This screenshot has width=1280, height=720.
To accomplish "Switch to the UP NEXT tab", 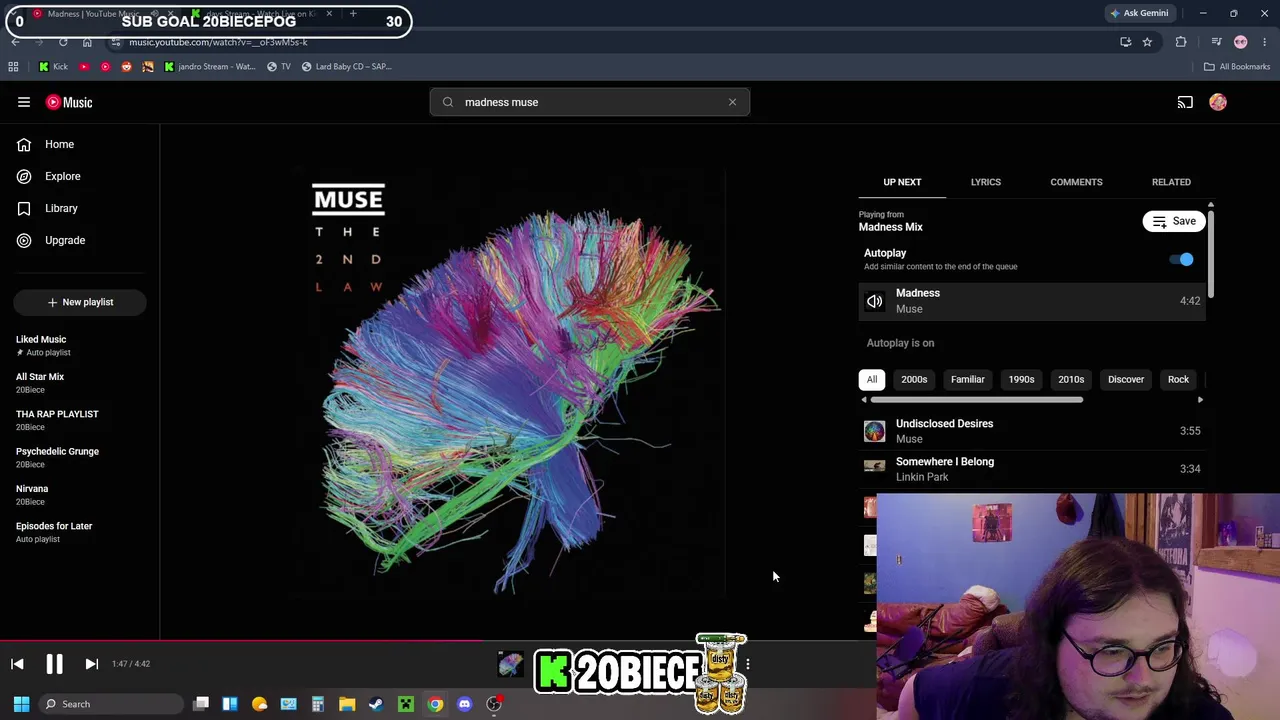I will tap(902, 182).
